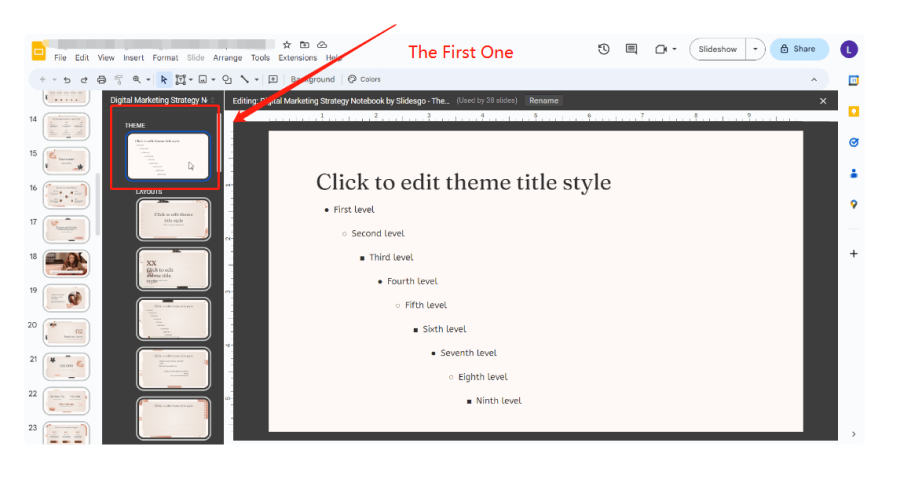Click the insert image icon
The width and height of the screenshot is (900, 490).
203,80
